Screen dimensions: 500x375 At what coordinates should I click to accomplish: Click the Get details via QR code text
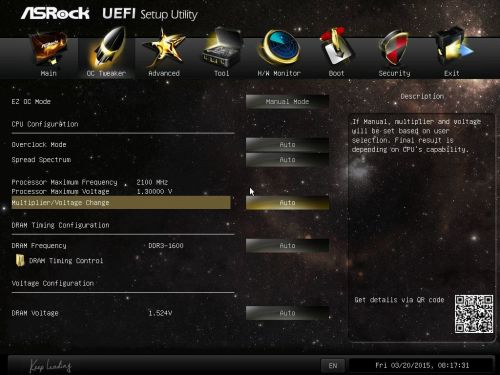[x=399, y=300]
